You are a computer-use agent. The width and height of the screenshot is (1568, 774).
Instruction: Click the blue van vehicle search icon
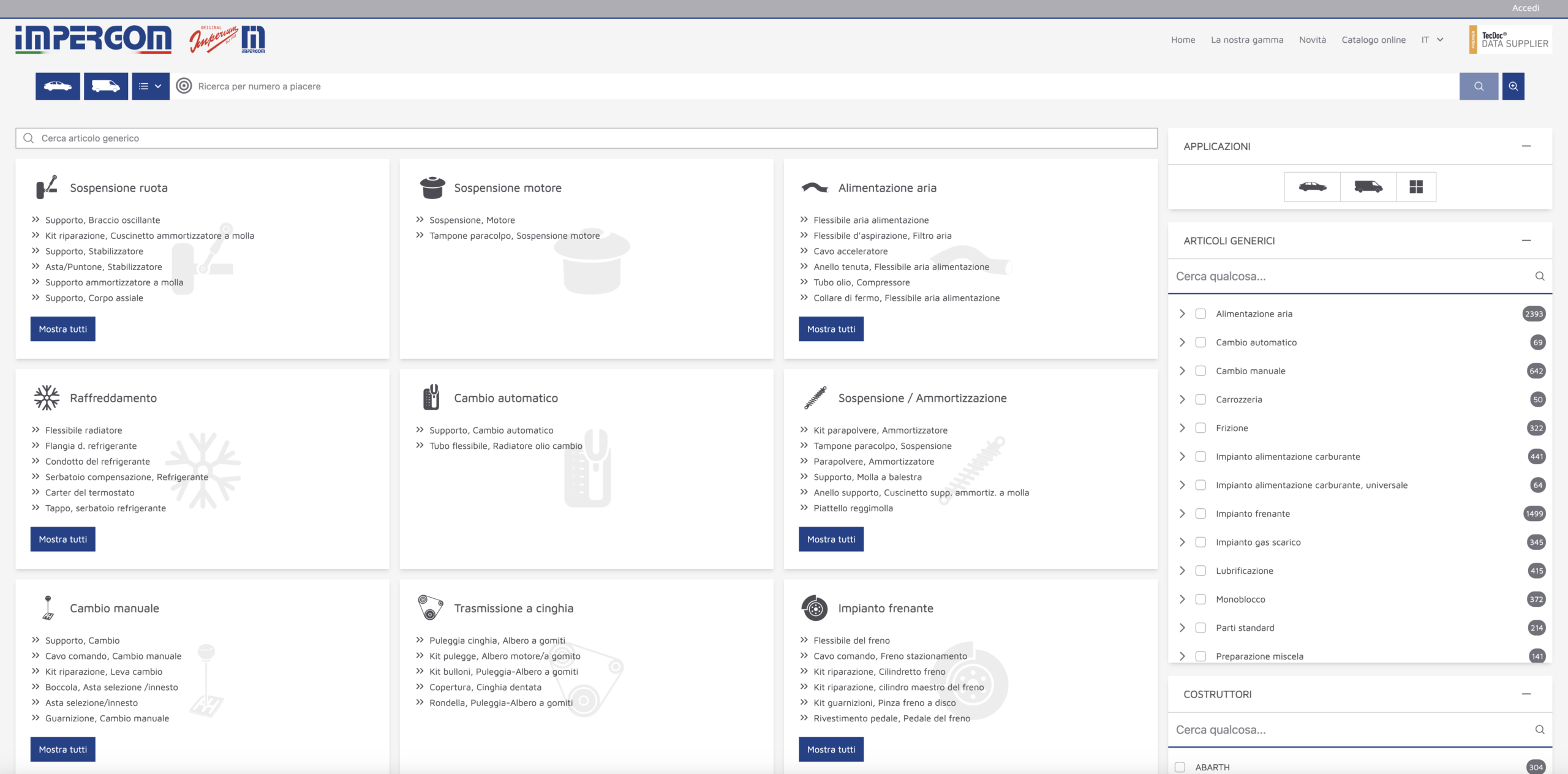(x=106, y=86)
